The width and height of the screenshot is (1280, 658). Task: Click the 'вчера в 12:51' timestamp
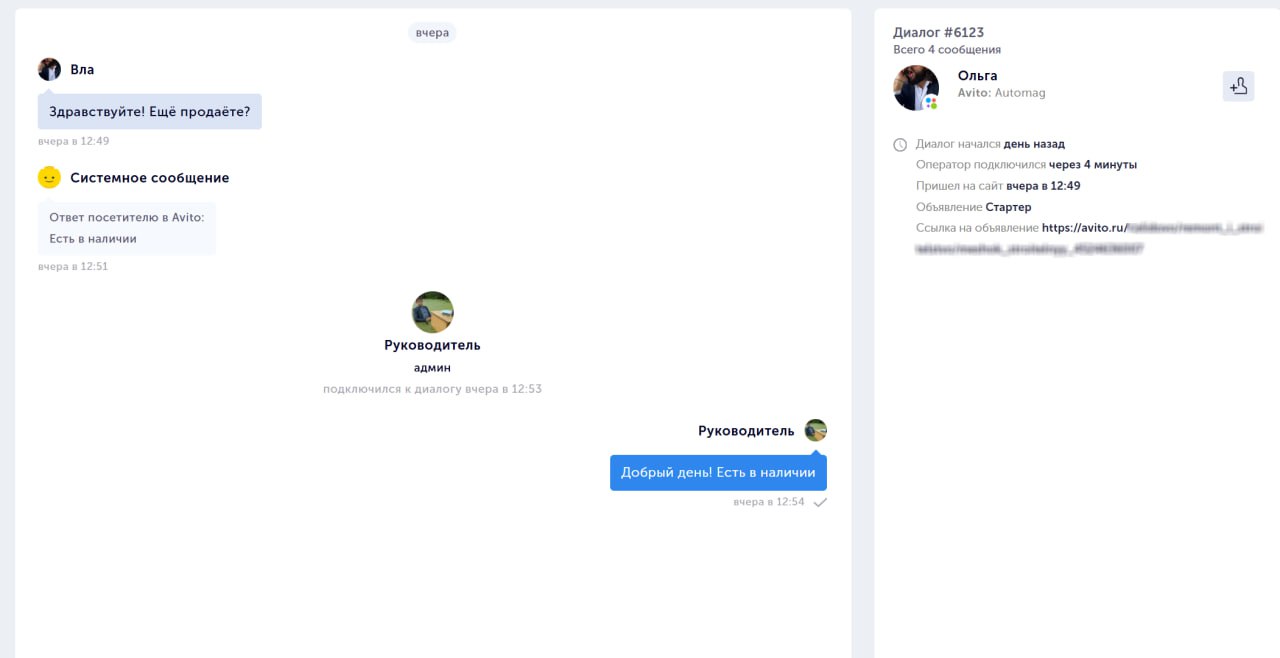73,267
